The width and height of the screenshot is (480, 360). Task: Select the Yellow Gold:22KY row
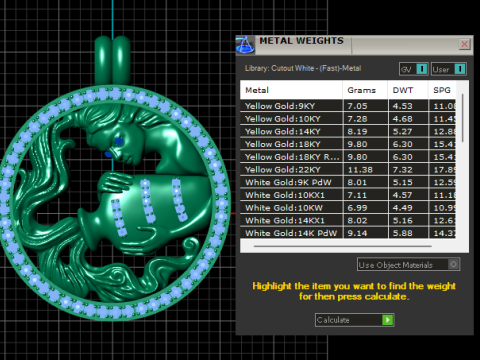(348, 170)
